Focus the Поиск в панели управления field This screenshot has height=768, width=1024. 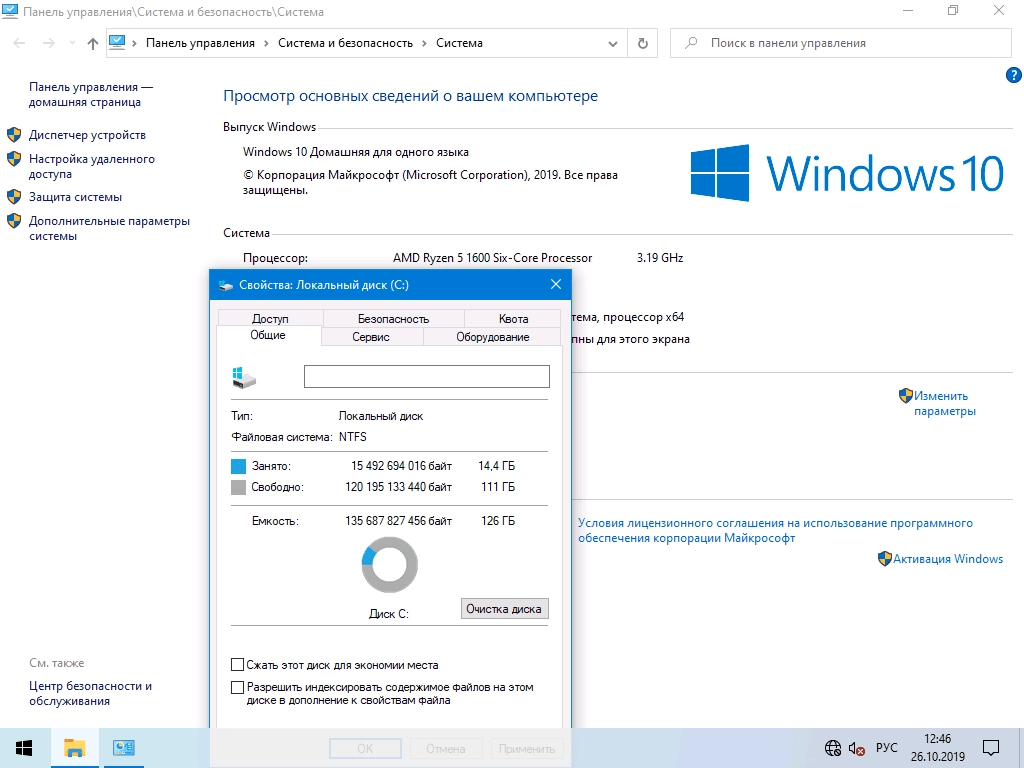(x=840, y=43)
